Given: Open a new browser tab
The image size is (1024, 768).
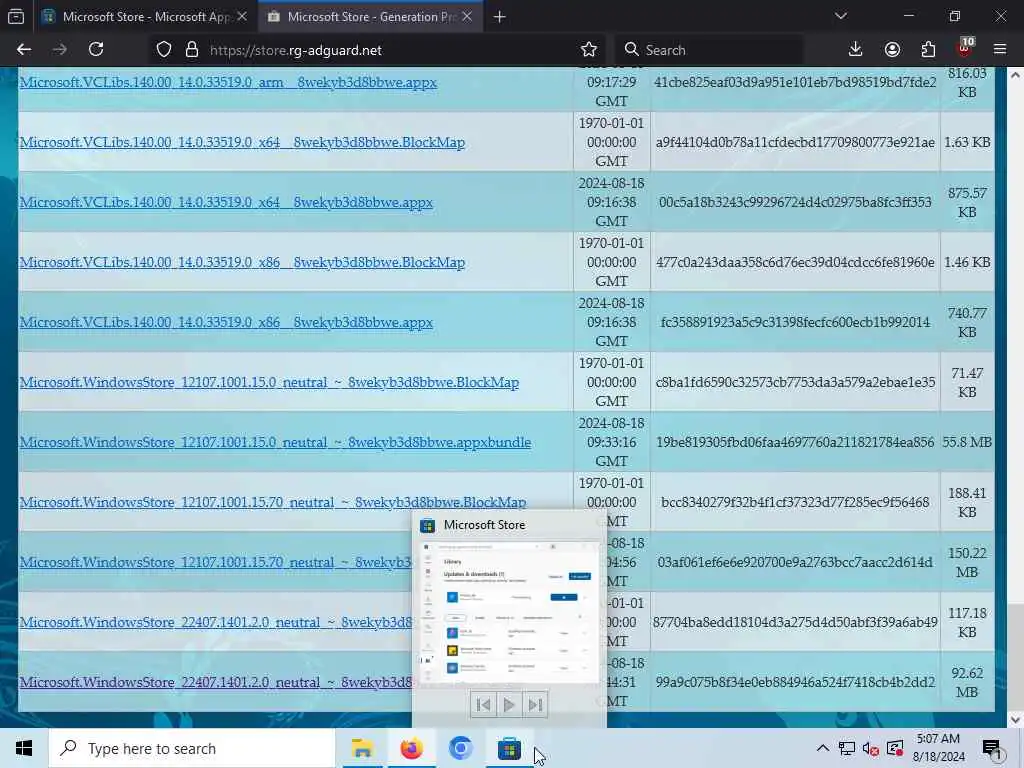Looking at the screenshot, I should [500, 17].
